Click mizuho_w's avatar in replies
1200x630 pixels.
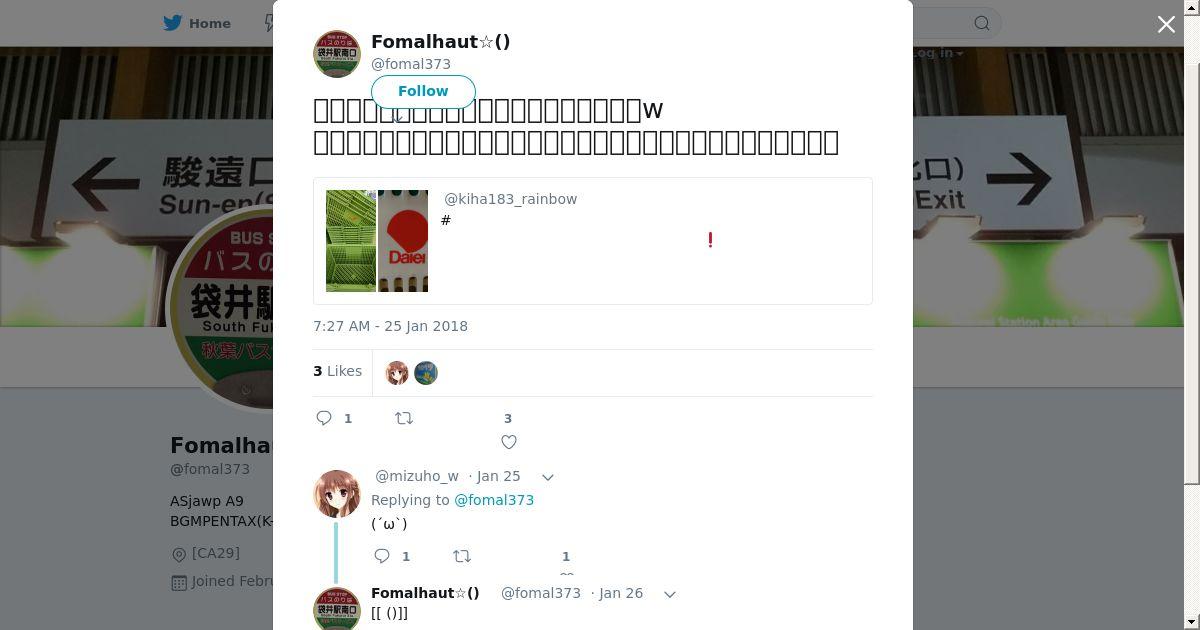click(x=337, y=494)
